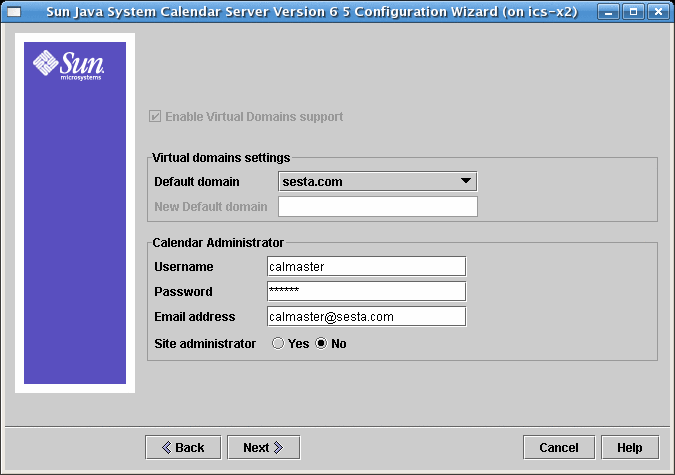Go to the previous page with Back
This screenshot has height=475, width=675.
[183, 448]
